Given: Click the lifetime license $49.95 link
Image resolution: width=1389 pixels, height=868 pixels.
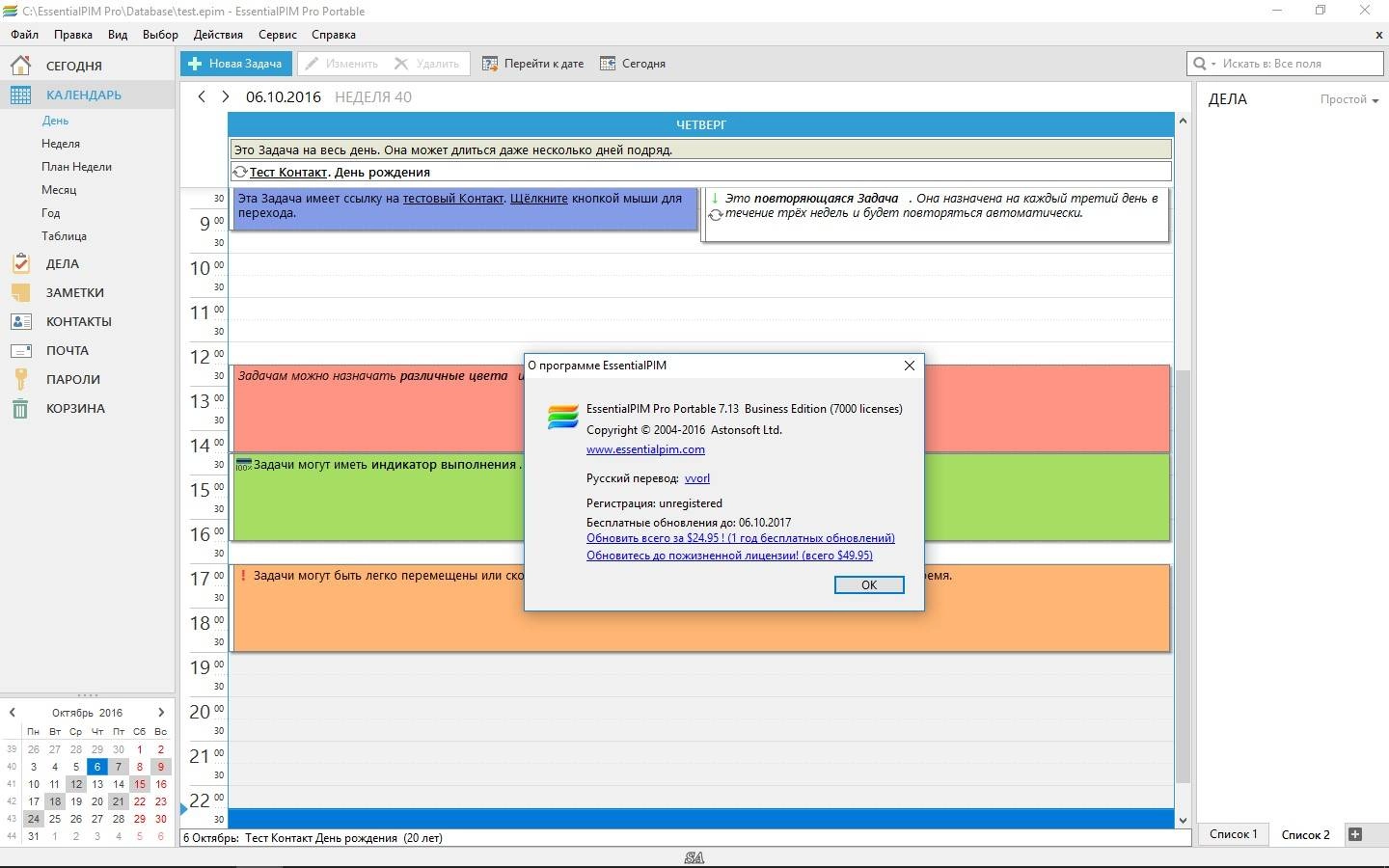Looking at the screenshot, I should (x=729, y=556).
